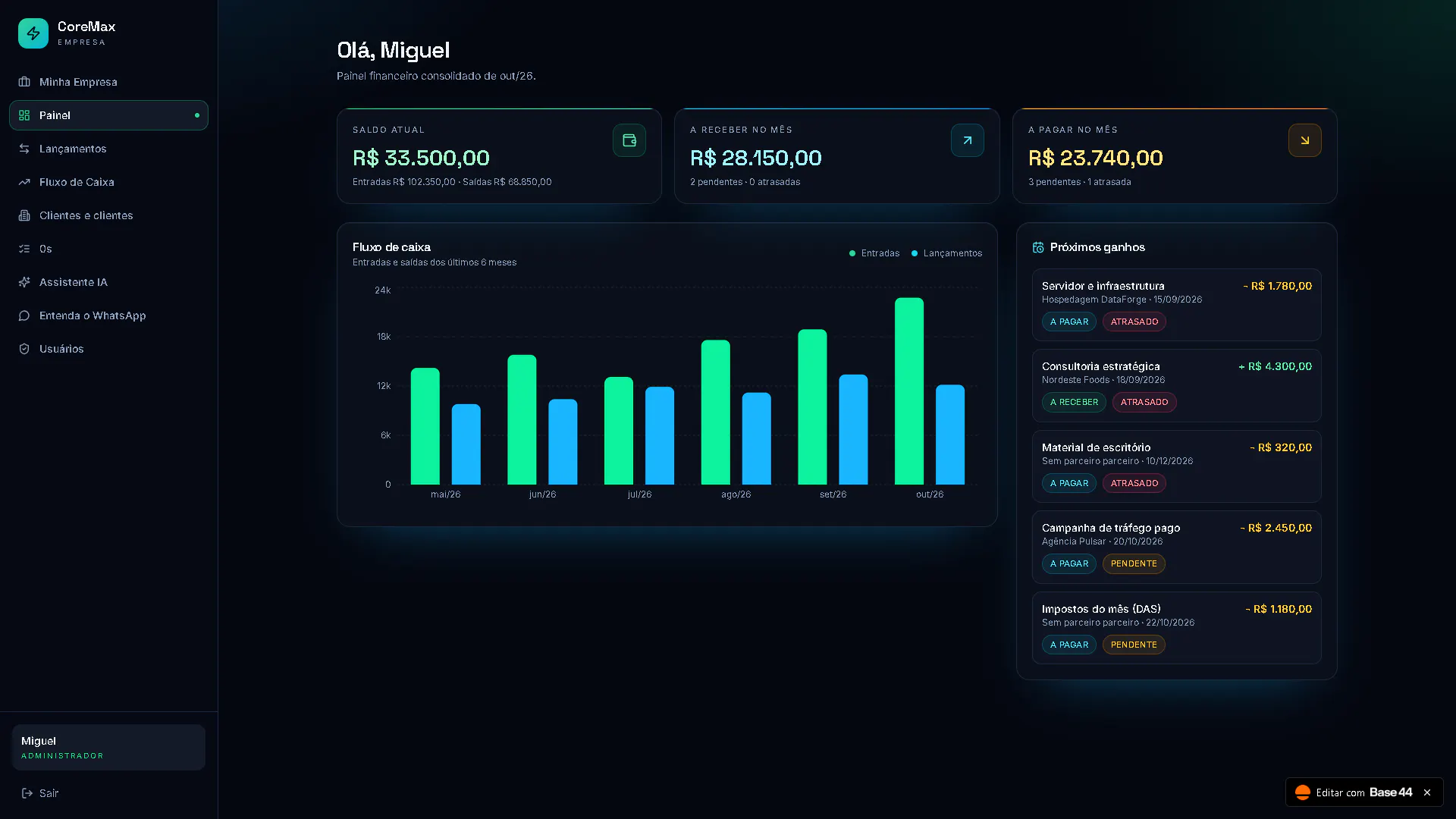The image size is (1456, 819).
Task: Click A RECEBER tag on Consultoria estratégica
Action: [x=1074, y=402]
